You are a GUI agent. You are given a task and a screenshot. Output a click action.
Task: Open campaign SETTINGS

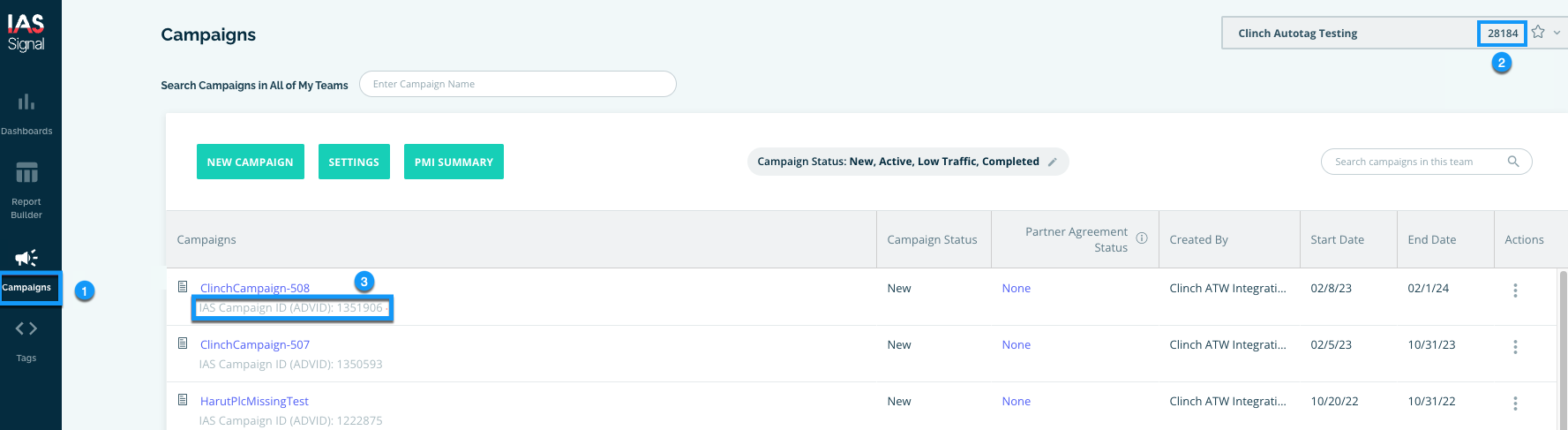coord(354,162)
